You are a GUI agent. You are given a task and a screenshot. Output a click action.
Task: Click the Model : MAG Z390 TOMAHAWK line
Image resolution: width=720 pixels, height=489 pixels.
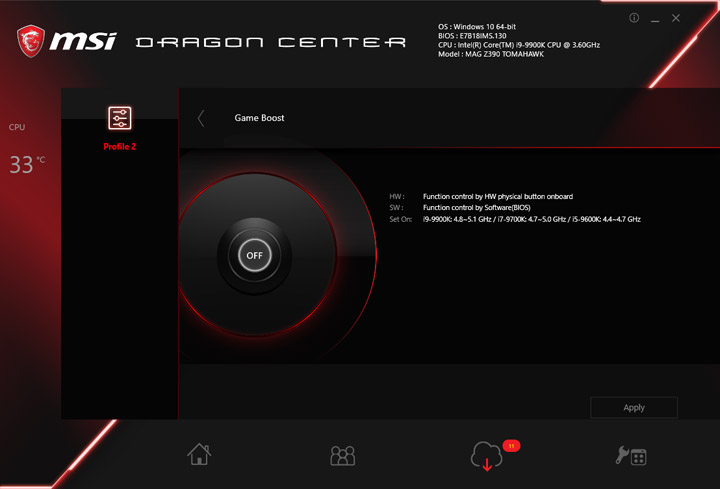(x=491, y=54)
